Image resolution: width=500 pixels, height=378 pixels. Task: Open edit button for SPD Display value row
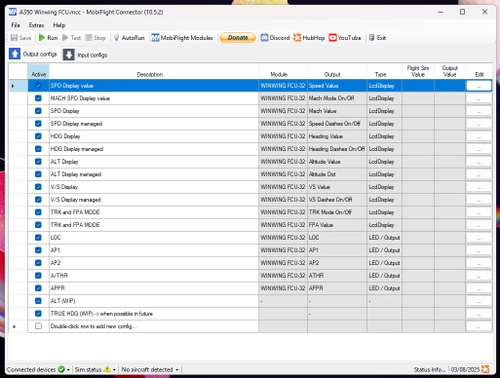point(479,86)
